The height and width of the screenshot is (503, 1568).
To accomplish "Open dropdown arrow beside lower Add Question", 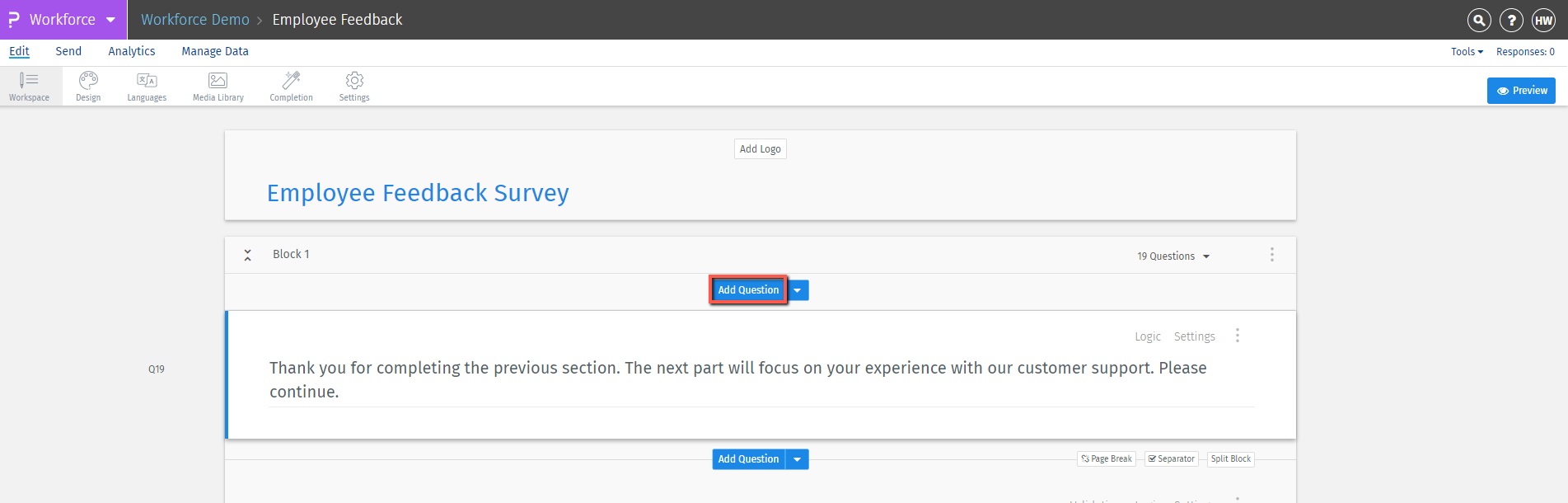I will point(798,459).
